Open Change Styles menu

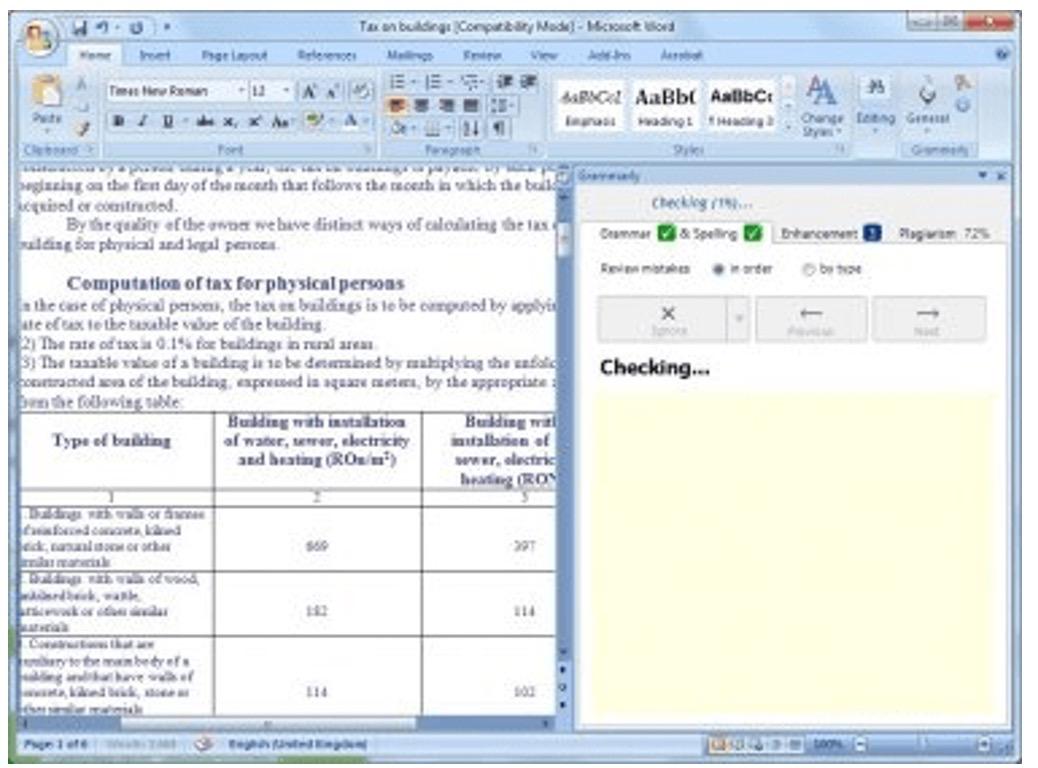coord(822,106)
